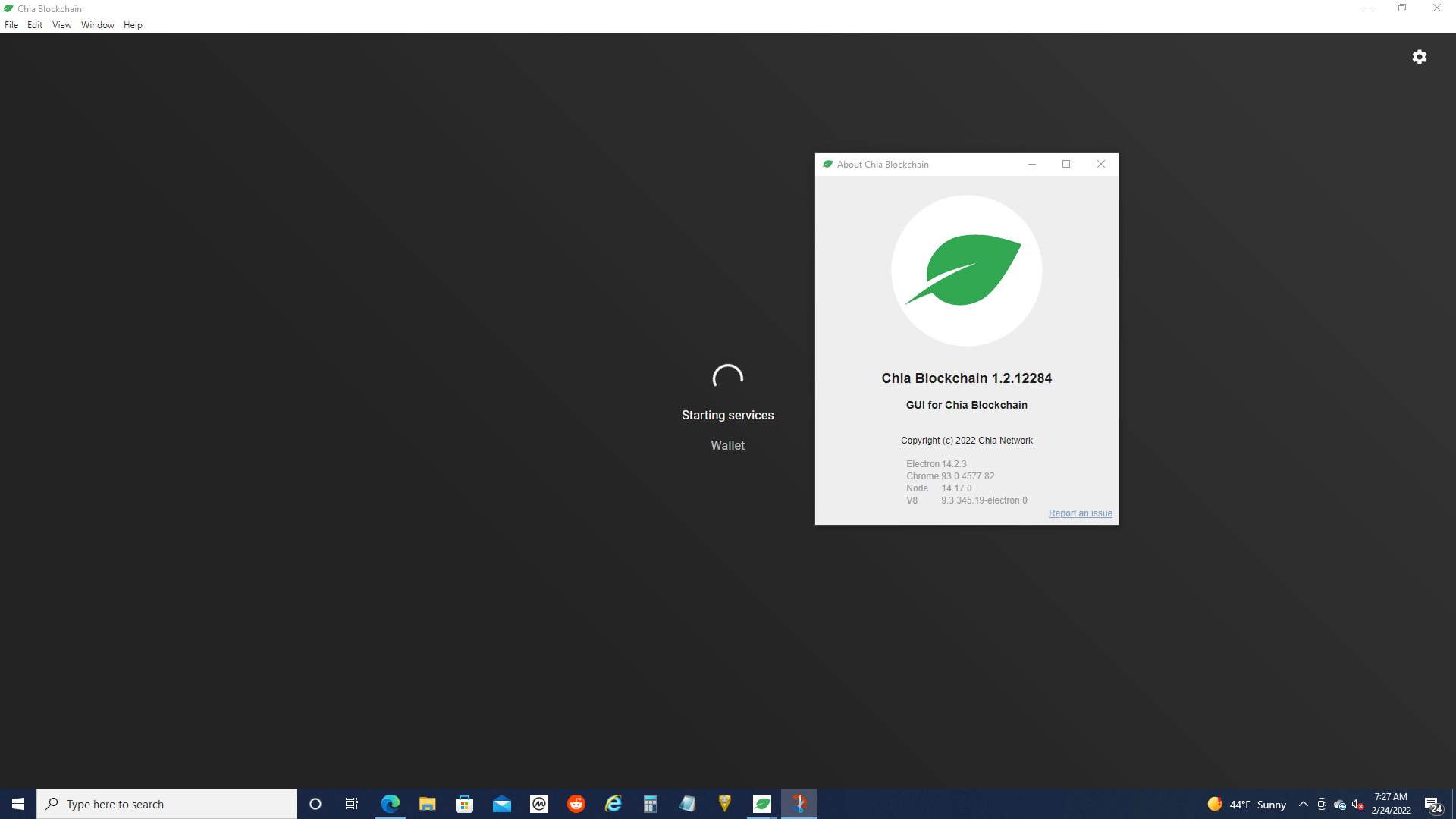Open Calculator from the taskbar

coord(650,804)
